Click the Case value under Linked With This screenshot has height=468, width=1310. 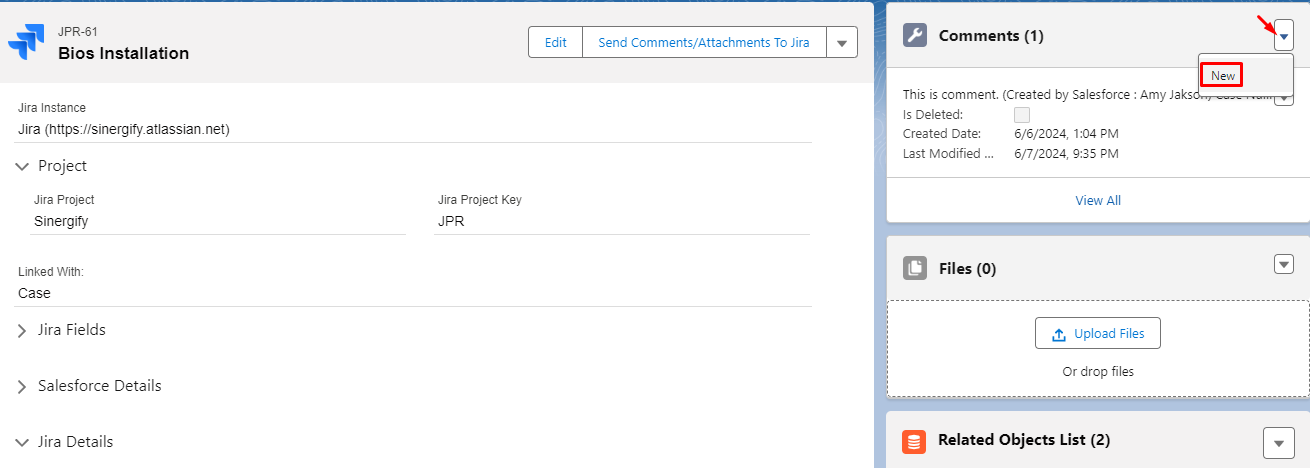point(34,293)
